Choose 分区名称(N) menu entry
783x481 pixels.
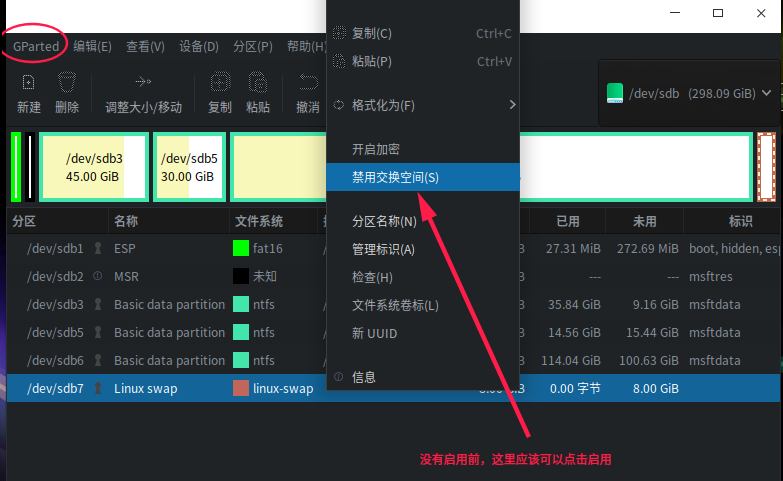tap(423, 221)
